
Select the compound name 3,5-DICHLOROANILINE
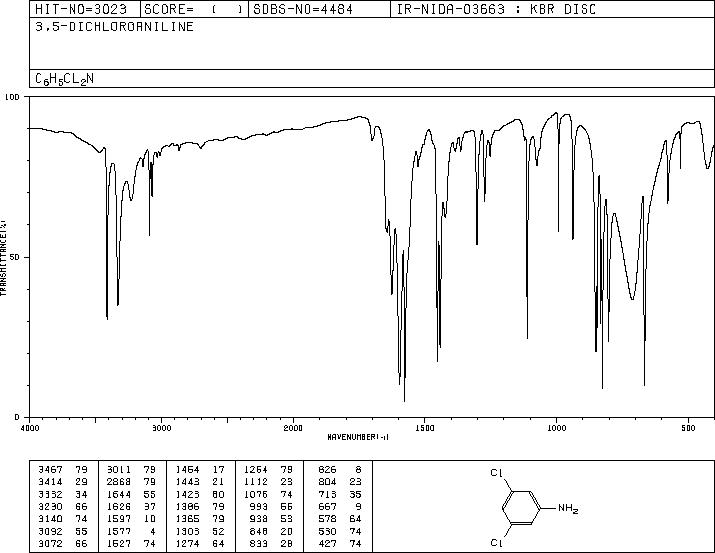(114, 27)
